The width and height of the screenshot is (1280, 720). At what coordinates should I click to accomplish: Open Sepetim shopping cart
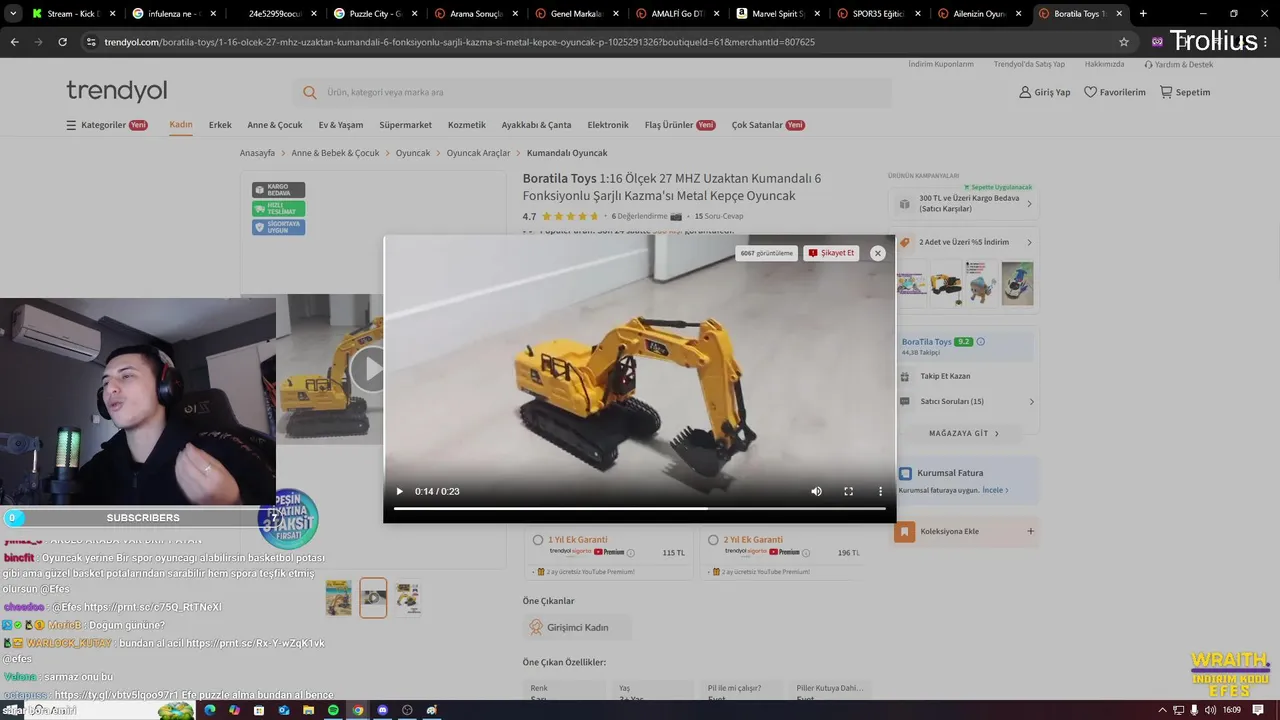point(1185,92)
